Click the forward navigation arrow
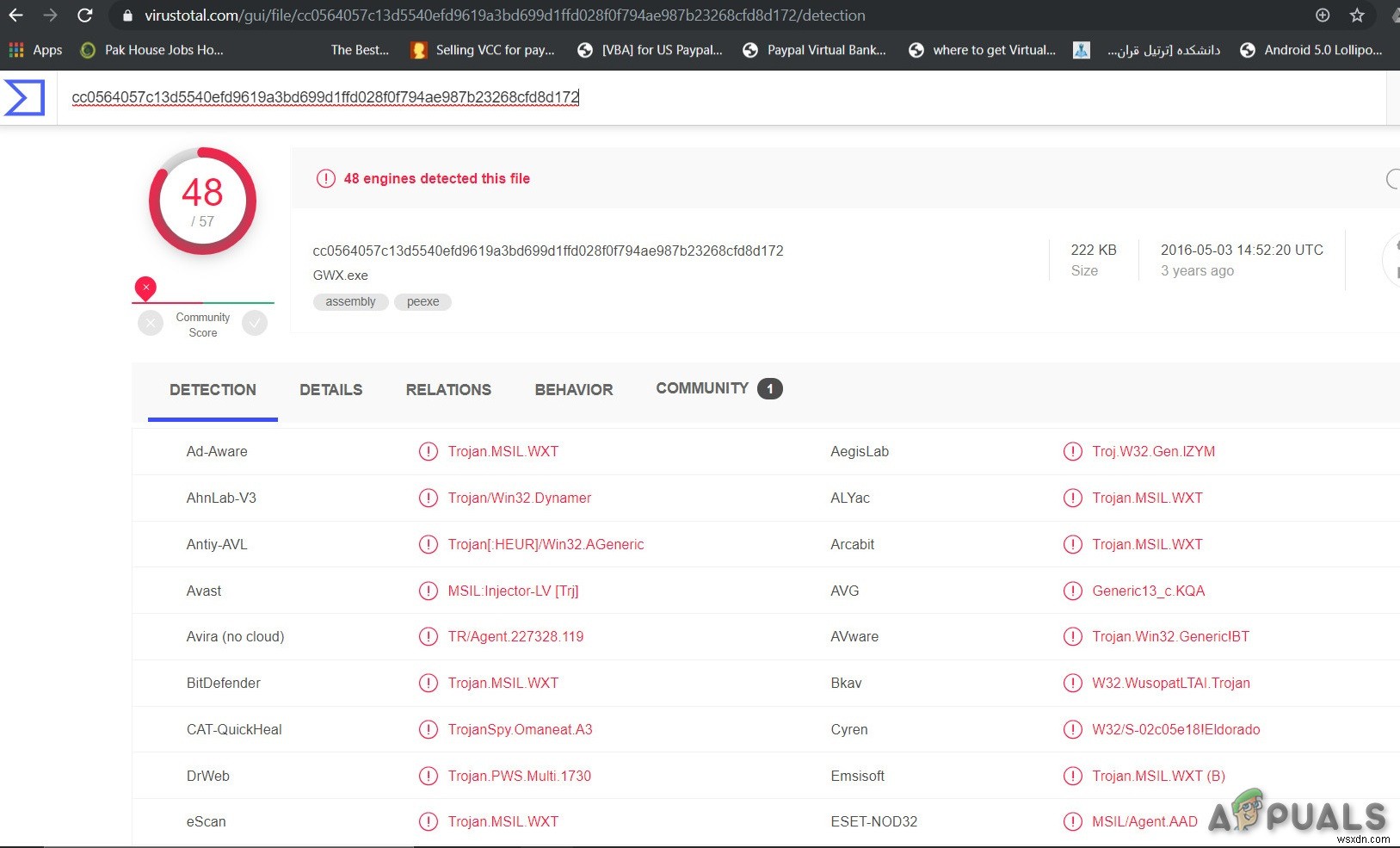The width and height of the screenshot is (1400, 848). click(51, 15)
